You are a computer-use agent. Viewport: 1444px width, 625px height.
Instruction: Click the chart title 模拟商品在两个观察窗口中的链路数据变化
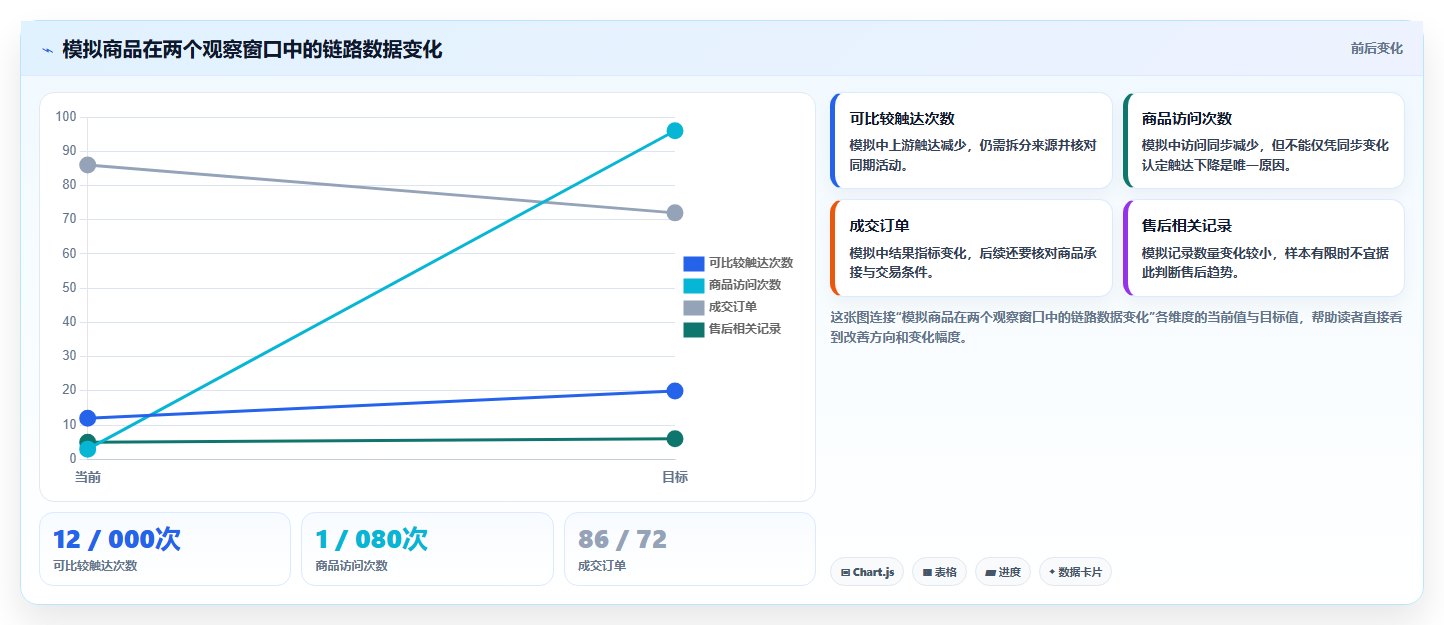point(252,50)
